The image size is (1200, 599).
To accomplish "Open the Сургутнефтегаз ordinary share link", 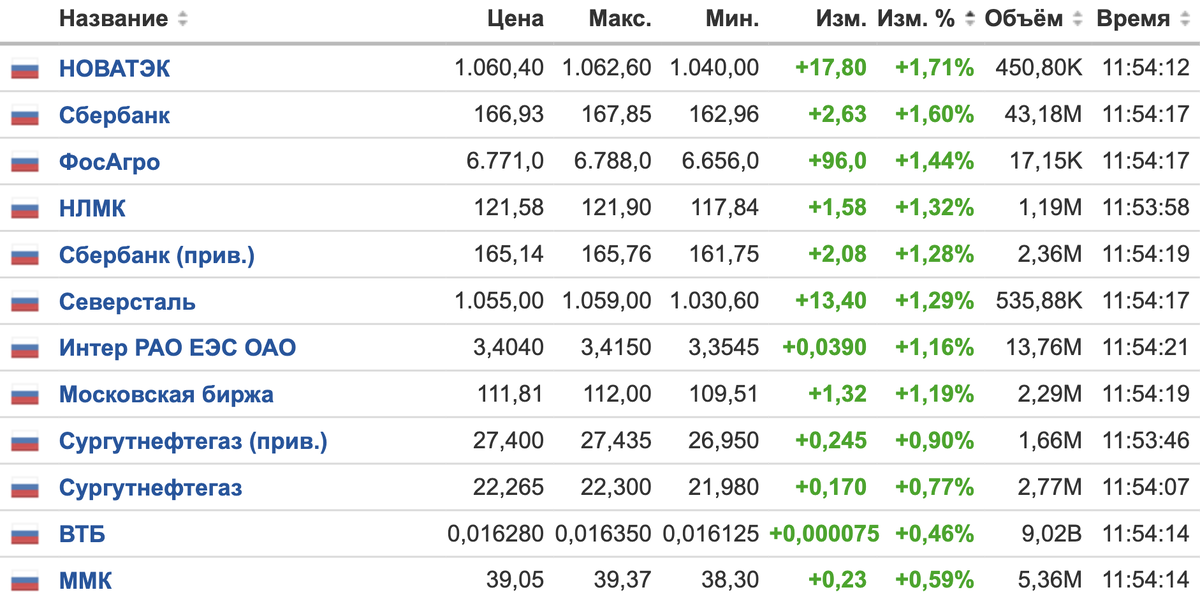I will point(150,489).
